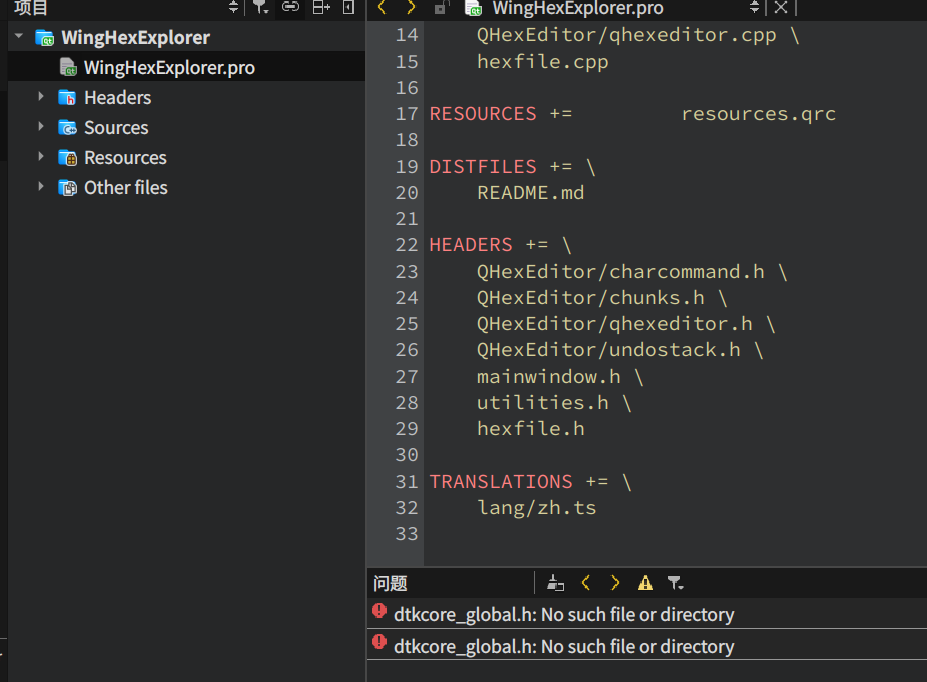Select second dtkcore_global.h error entry

(647, 645)
